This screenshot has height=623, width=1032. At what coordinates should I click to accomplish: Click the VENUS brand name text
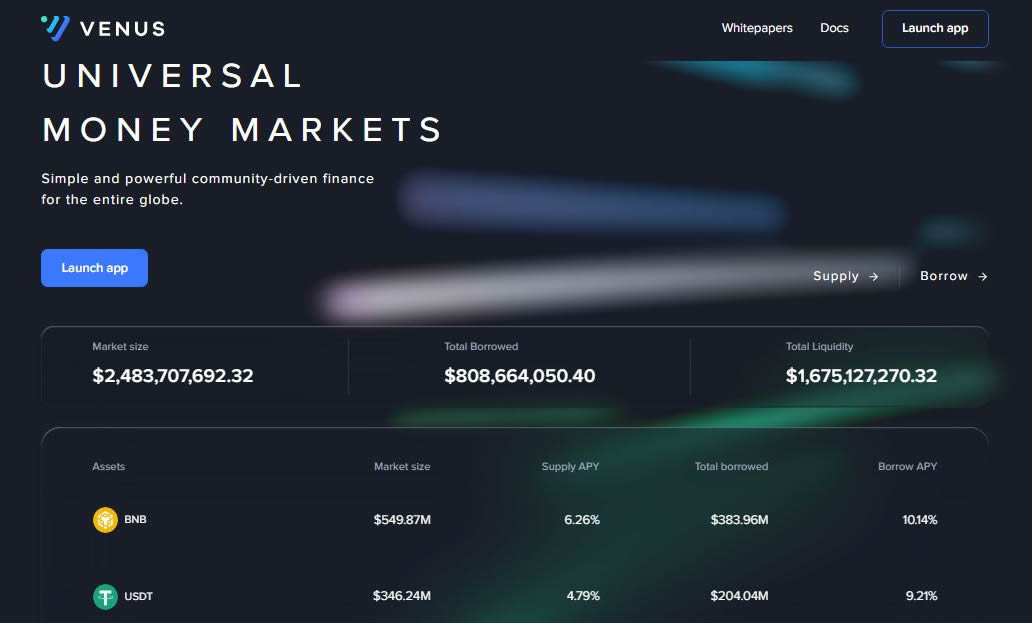click(x=122, y=29)
